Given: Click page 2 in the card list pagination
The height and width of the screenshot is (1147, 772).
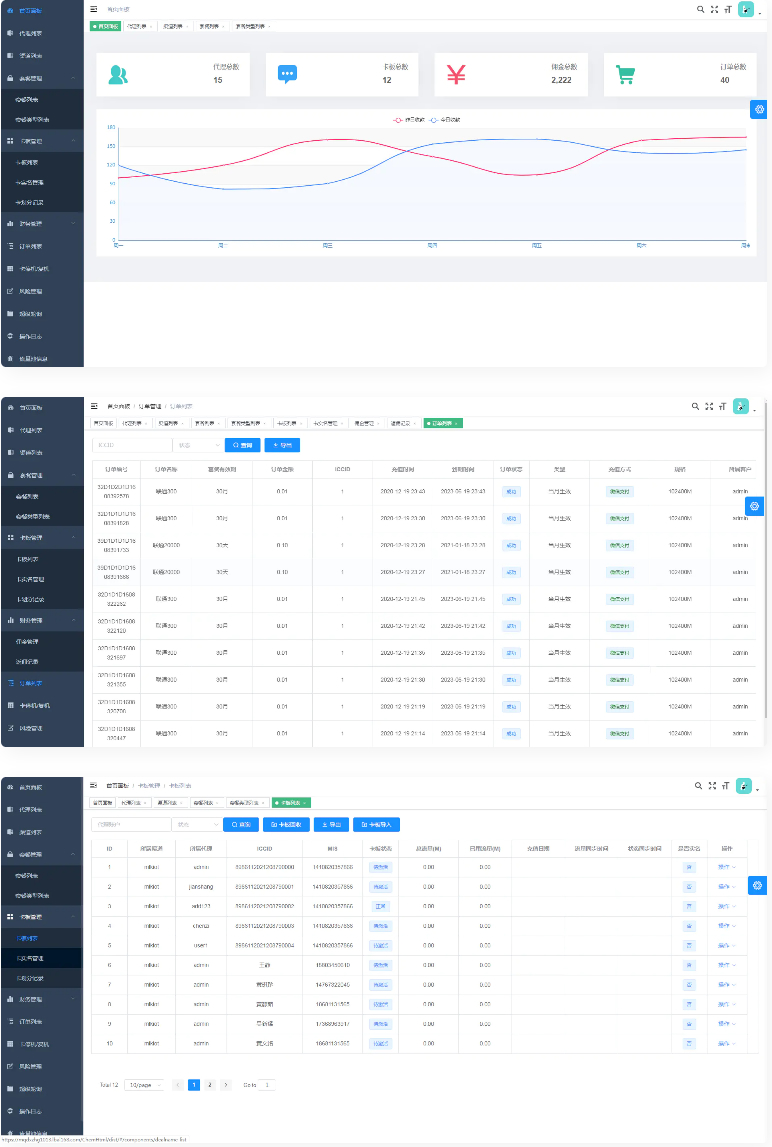Looking at the screenshot, I should point(209,1084).
